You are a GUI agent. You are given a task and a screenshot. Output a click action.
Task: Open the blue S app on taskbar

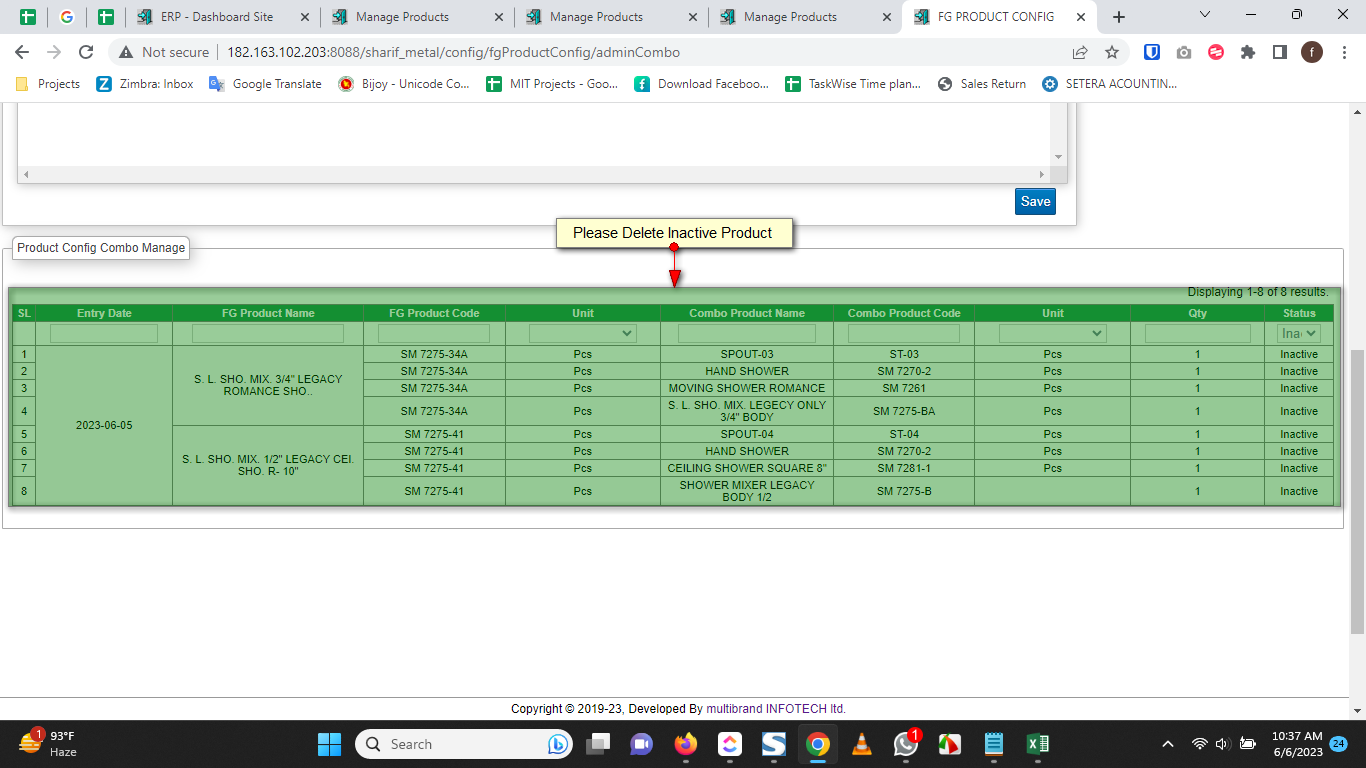(x=773, y=744)
